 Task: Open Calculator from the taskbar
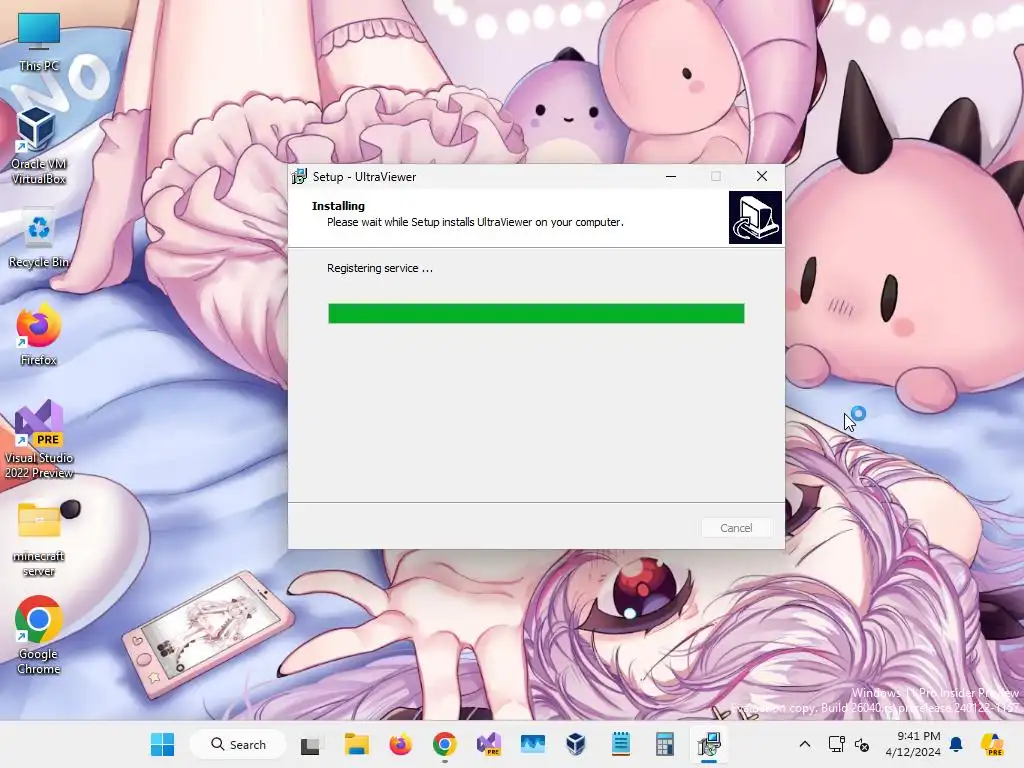pyautogui.click(x=664, y=744)
